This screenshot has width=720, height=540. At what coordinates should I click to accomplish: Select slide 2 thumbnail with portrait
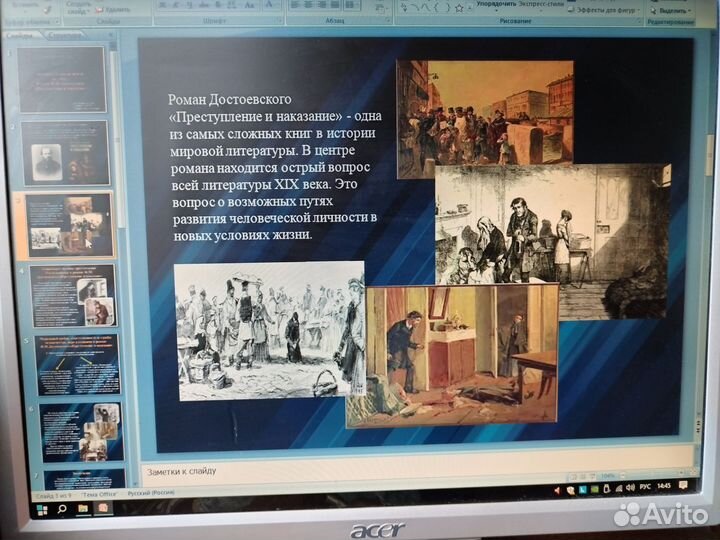(x=64, y=153)
